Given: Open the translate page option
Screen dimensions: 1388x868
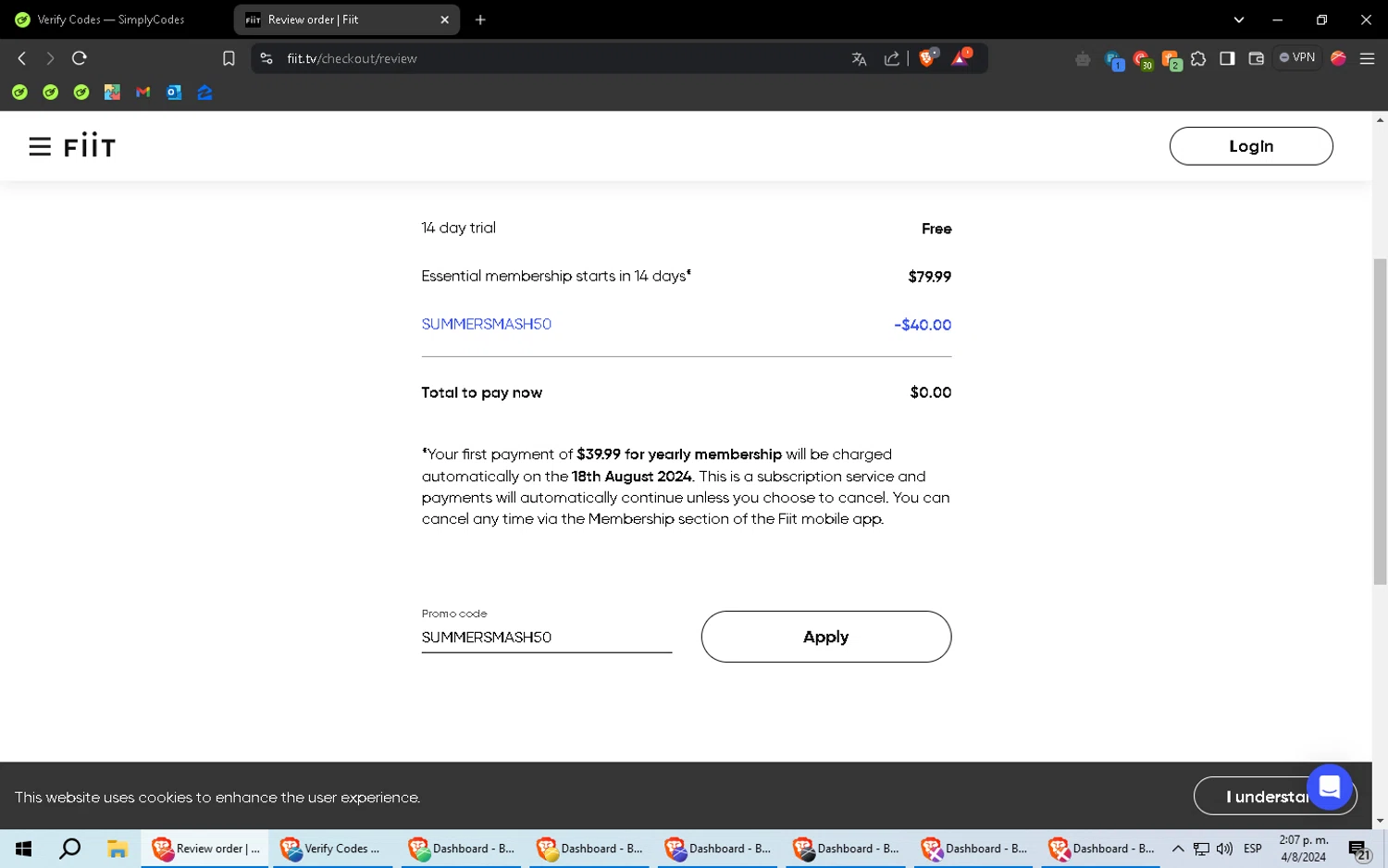Looking at the screenshot, I should [x=859, y=58].
